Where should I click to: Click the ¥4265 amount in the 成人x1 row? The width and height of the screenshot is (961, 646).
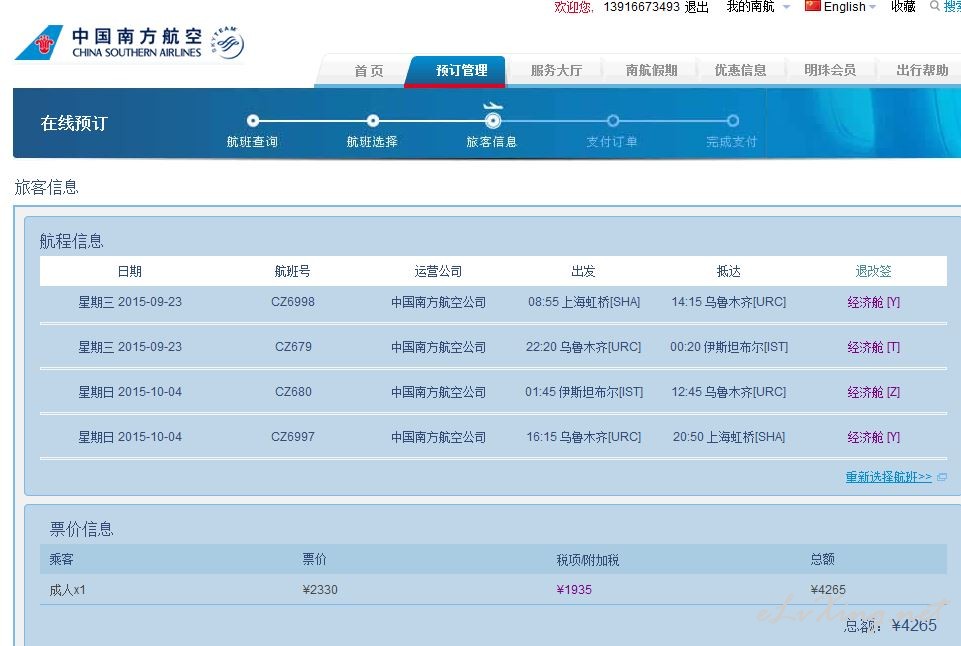(x=828, y=590)
